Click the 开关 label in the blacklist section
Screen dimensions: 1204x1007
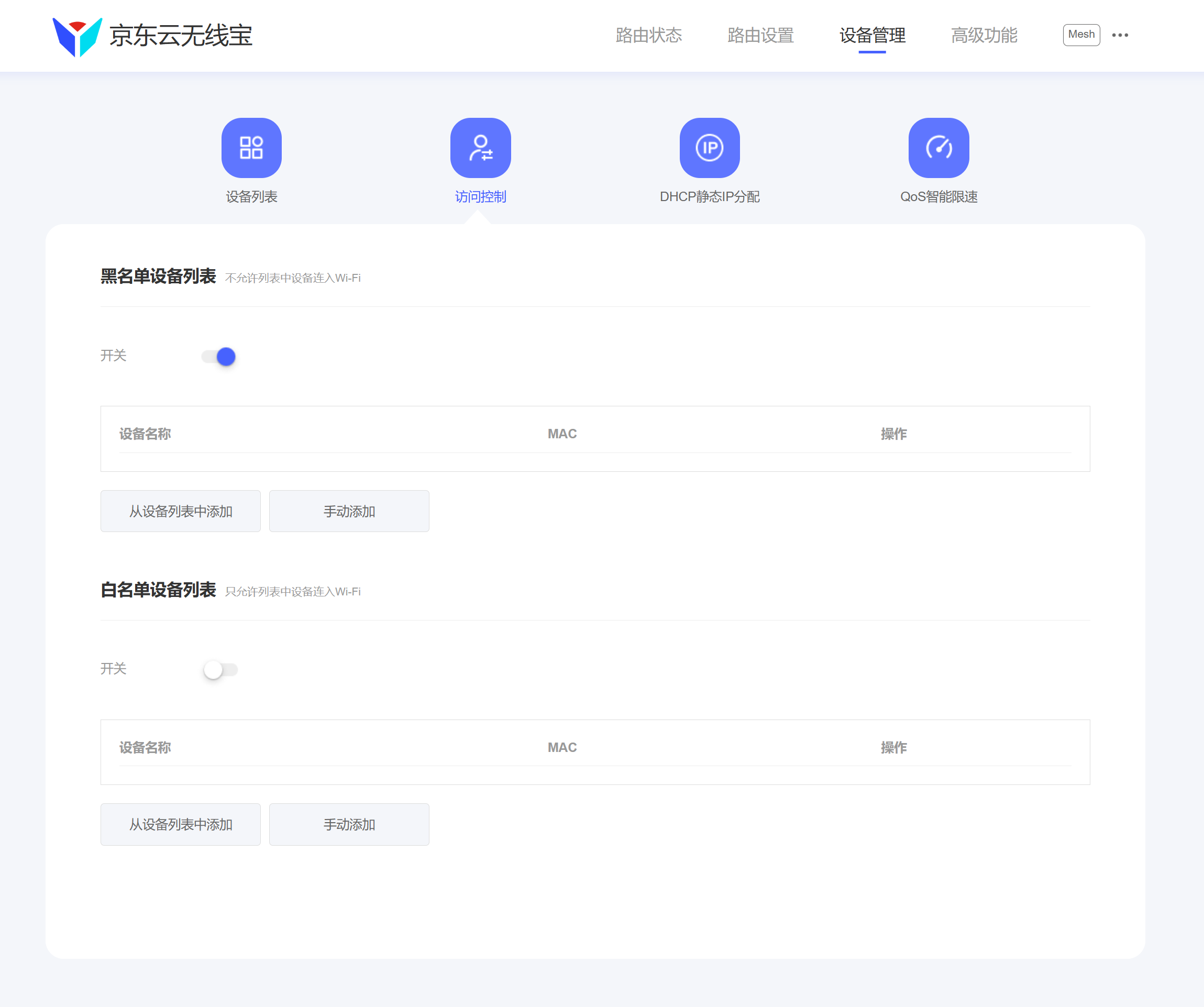(x=114, y=356)
